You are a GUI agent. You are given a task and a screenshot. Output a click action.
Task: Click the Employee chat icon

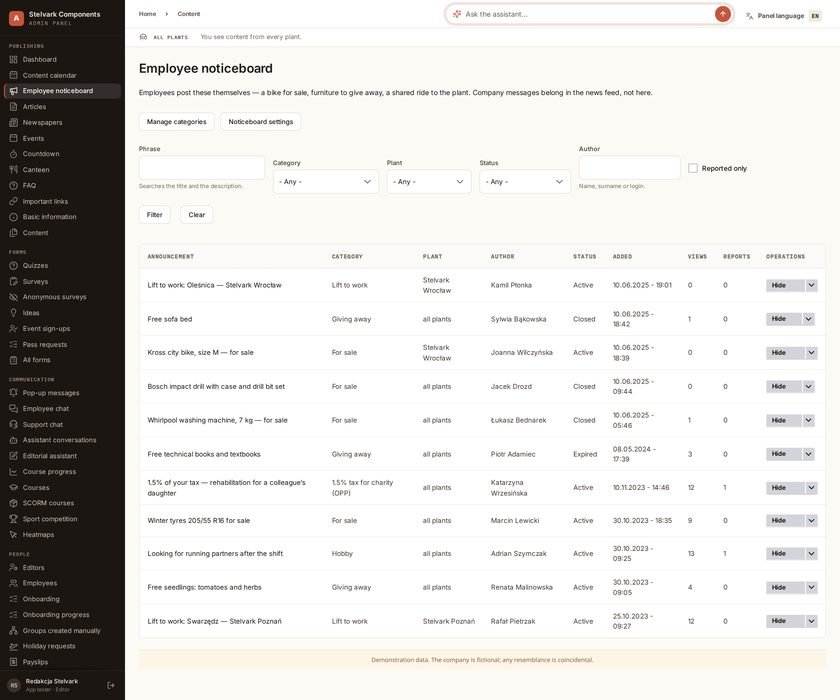coord(13,409)
